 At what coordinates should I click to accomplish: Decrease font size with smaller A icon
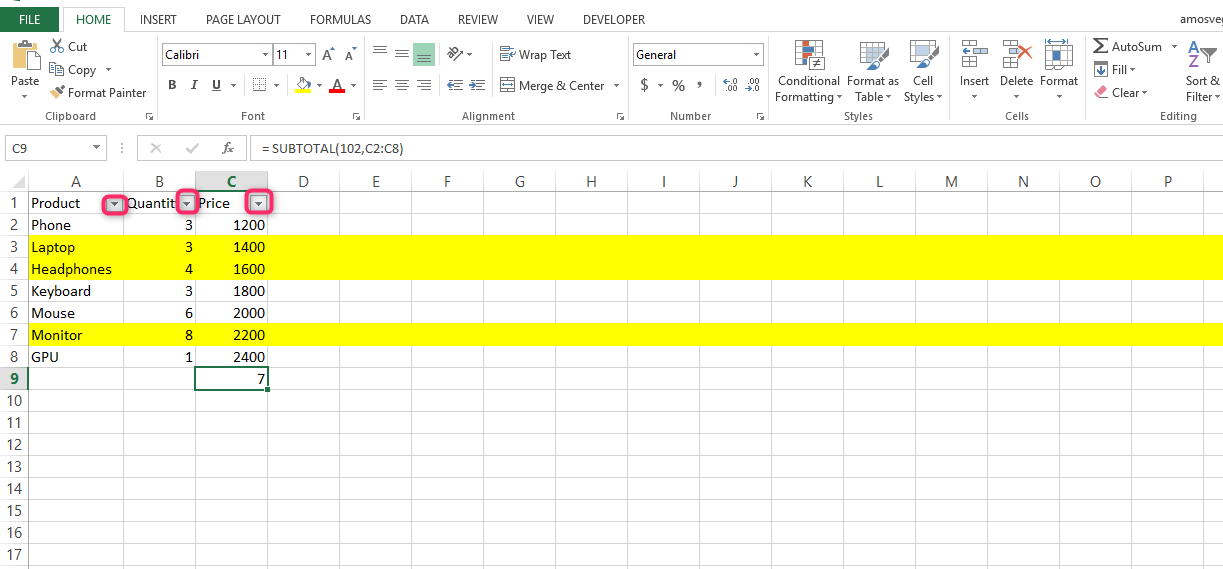(x=349, y=55)
